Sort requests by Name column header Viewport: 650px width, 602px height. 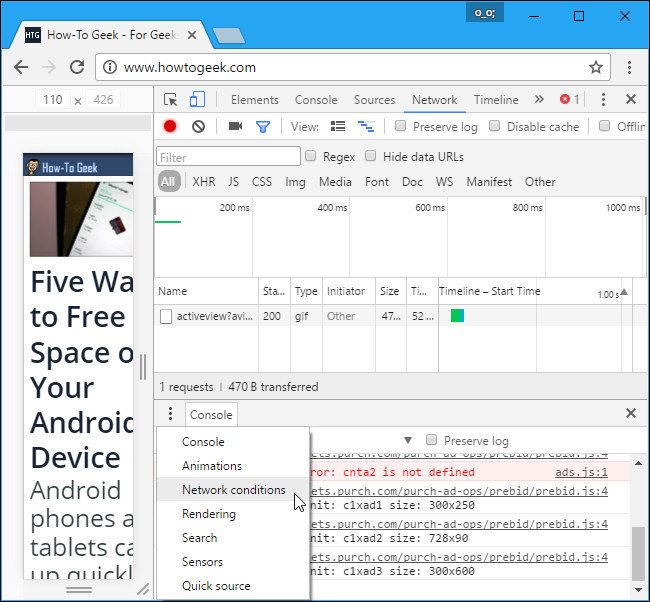[x=207, y=291]
